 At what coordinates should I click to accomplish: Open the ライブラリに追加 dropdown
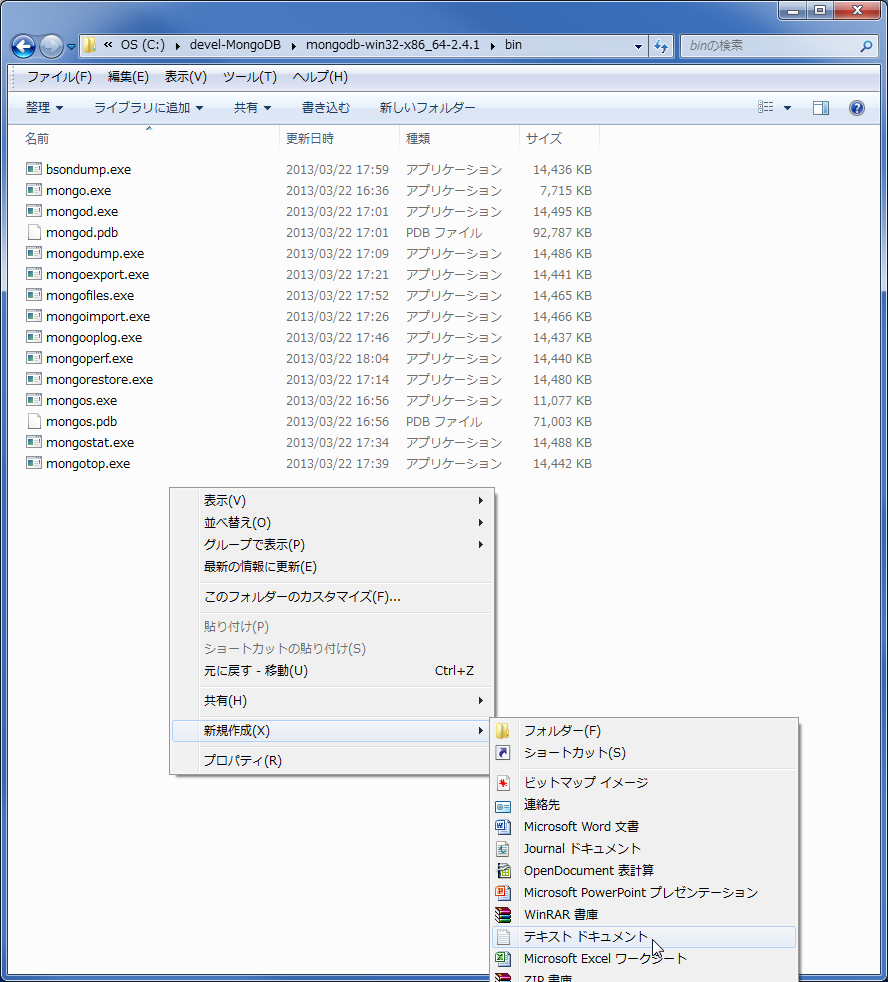(148, 108)
